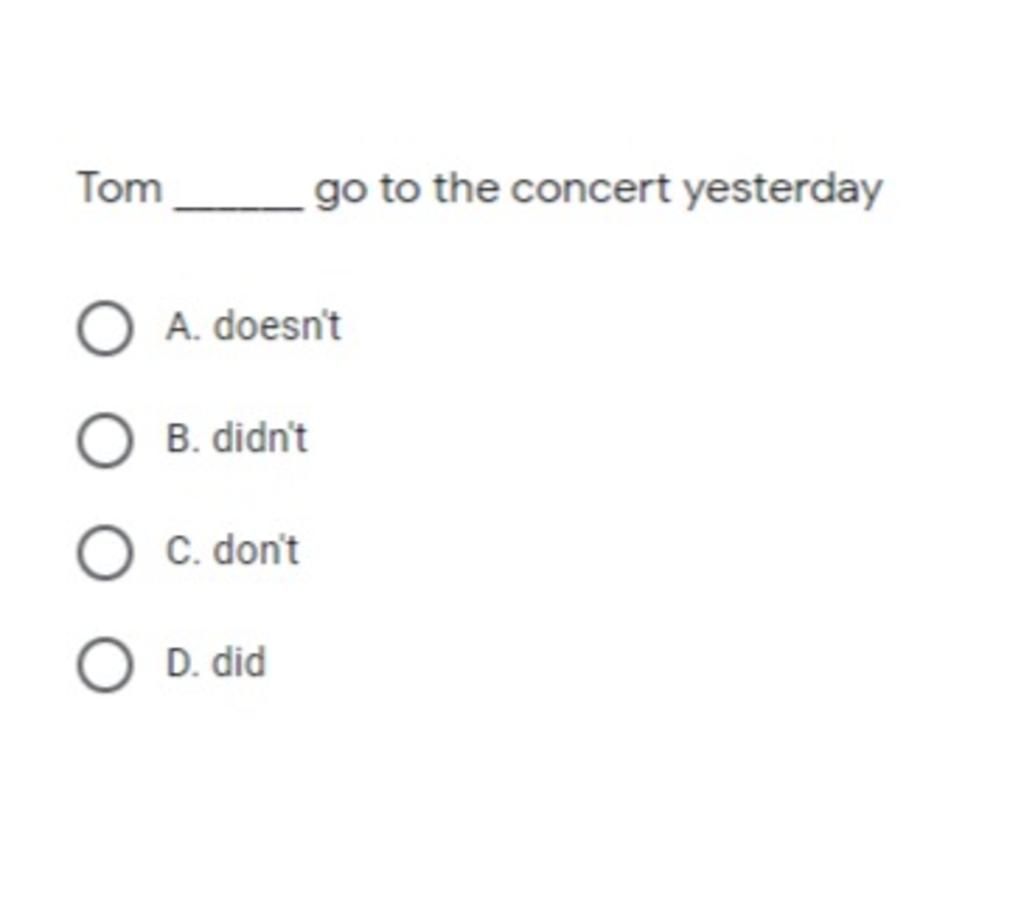Choose the answer labeled "B. didn't"
Screen dimensions: 1024x920
click(x=236, y=438)
